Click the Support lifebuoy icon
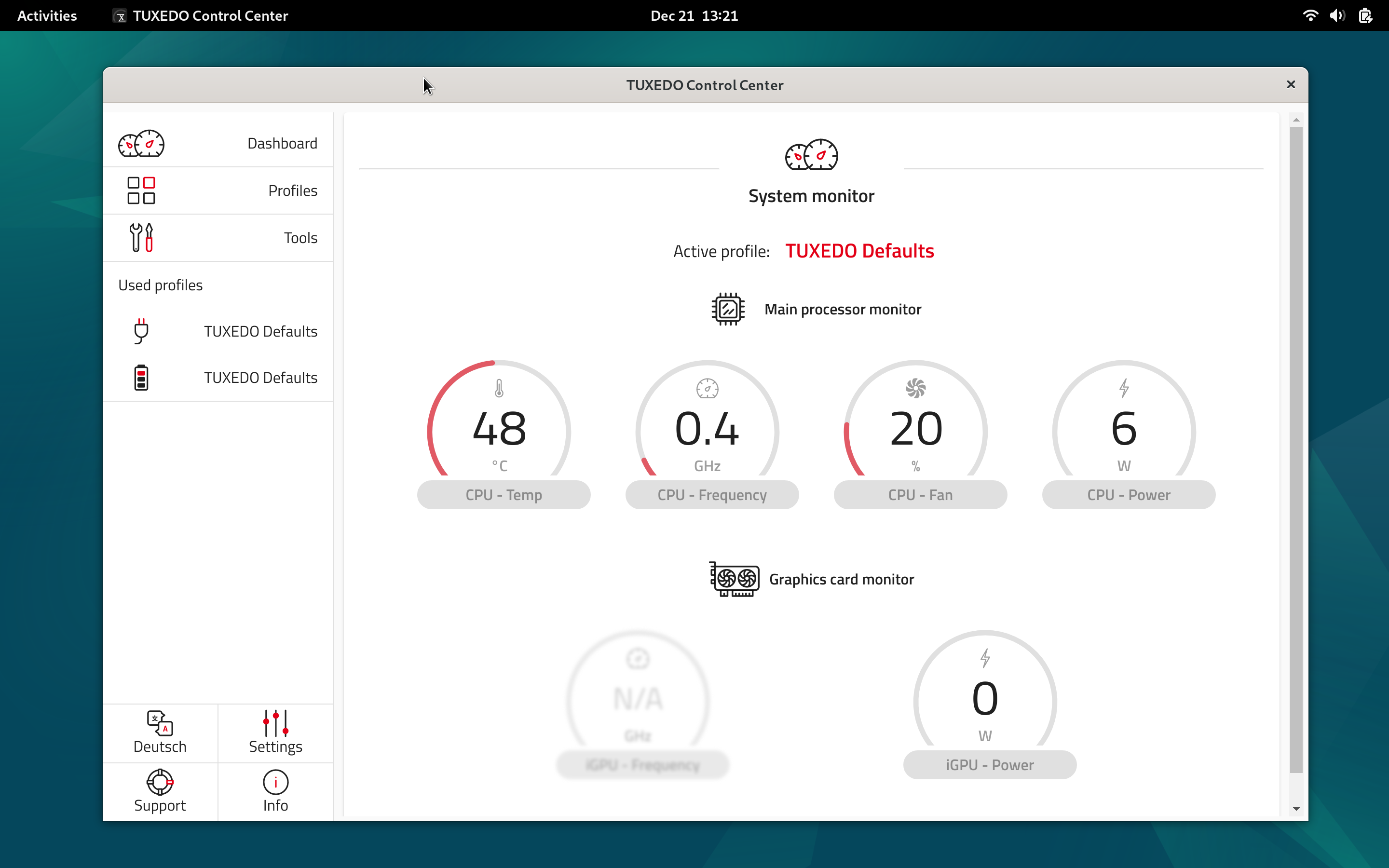This screenshot has height=868, width=1389. pos(160,782)
